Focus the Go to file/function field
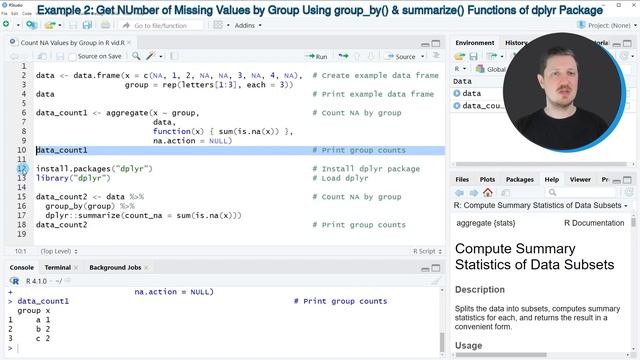Screen dimensions: 640x360 click(161, 25)
